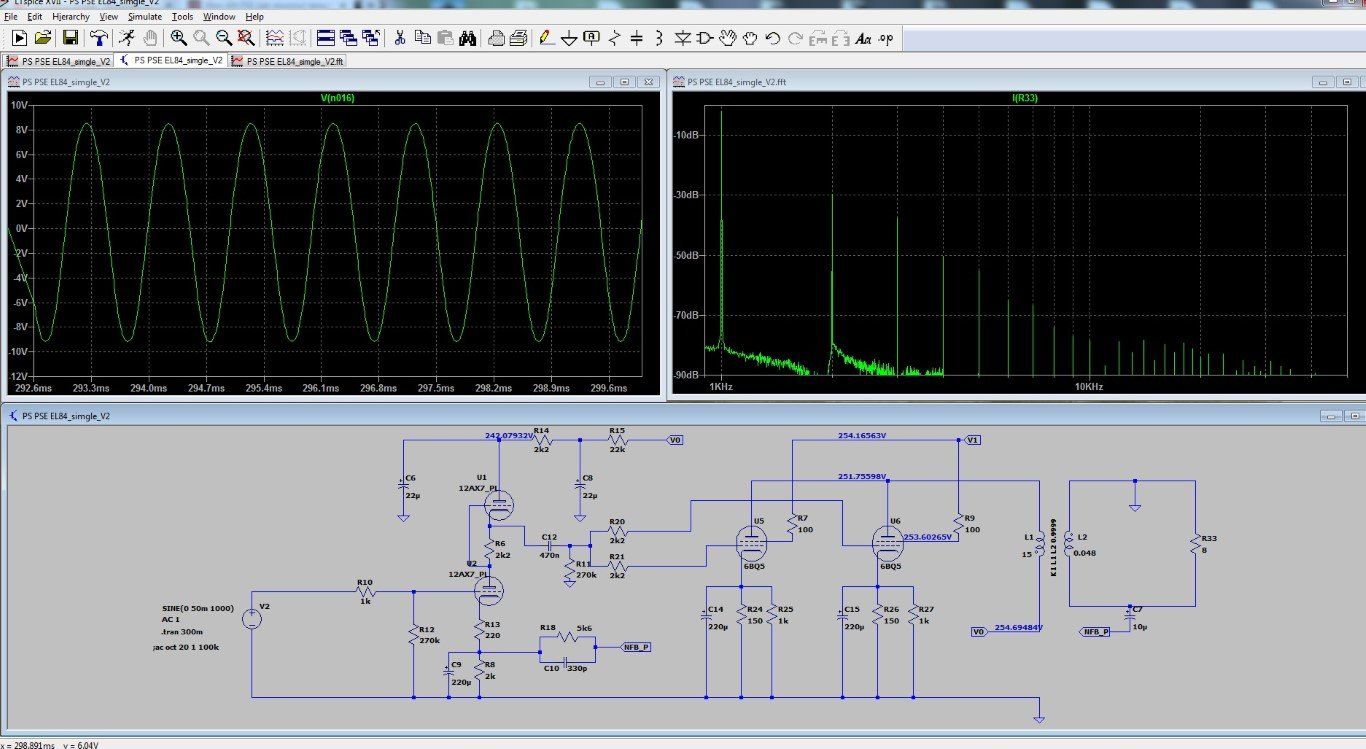Screen dimensions: 1366x749
Task: Select the Move tool open-hand icon
Action: click(x=727, y=38)
